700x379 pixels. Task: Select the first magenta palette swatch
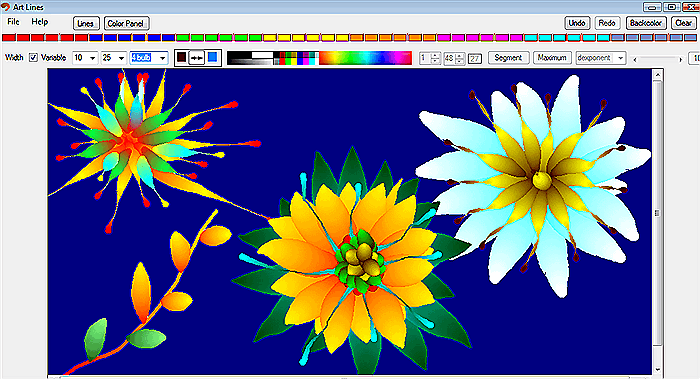pos(444,38)
